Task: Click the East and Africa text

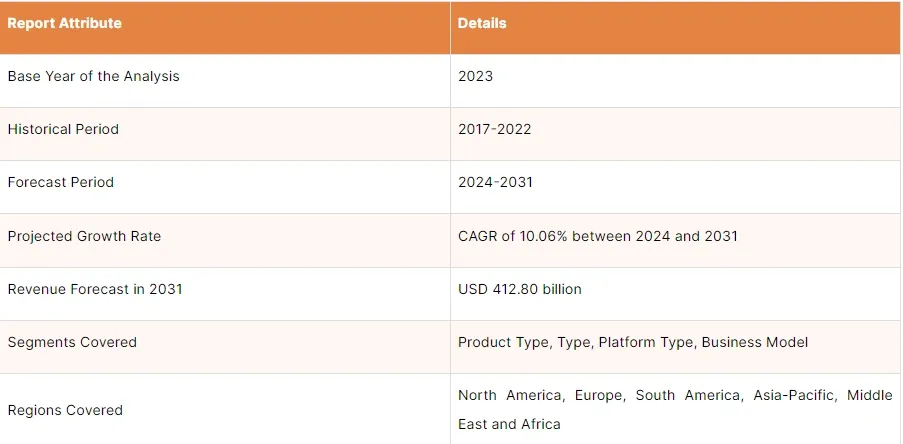Action: (x=509, y=424)
